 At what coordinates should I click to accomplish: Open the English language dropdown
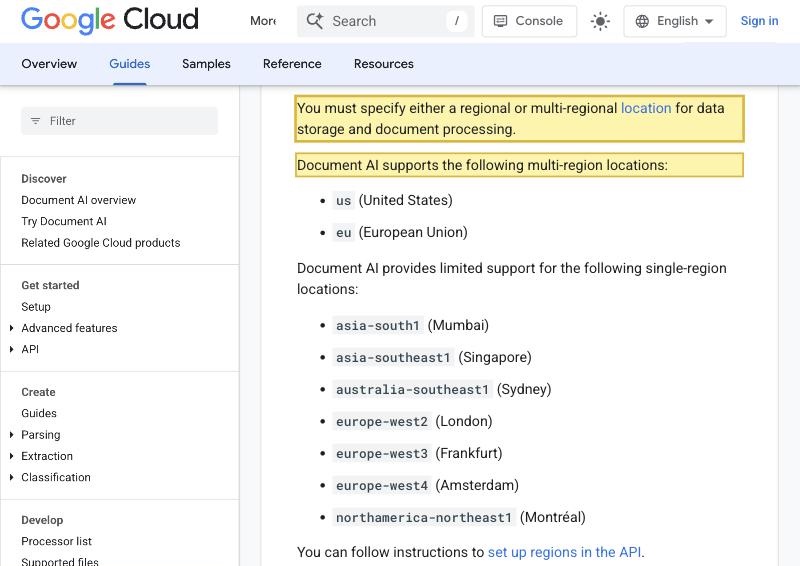pos(674,21)
